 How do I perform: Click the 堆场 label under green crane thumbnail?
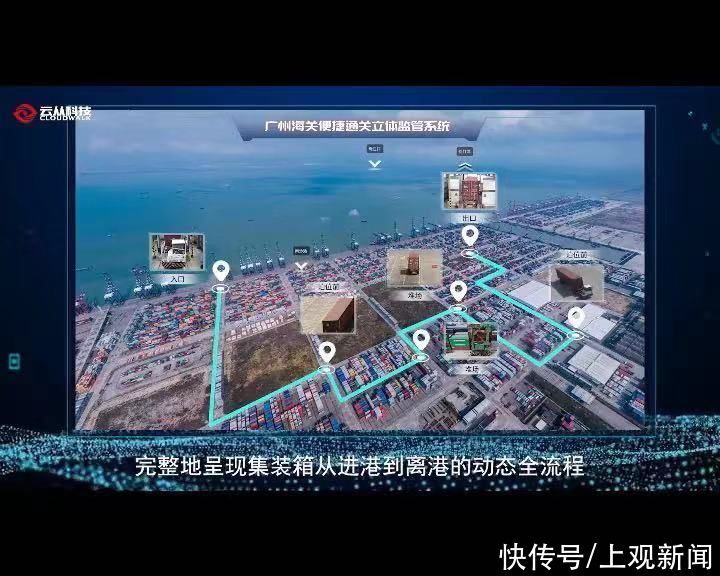[472, 368]
